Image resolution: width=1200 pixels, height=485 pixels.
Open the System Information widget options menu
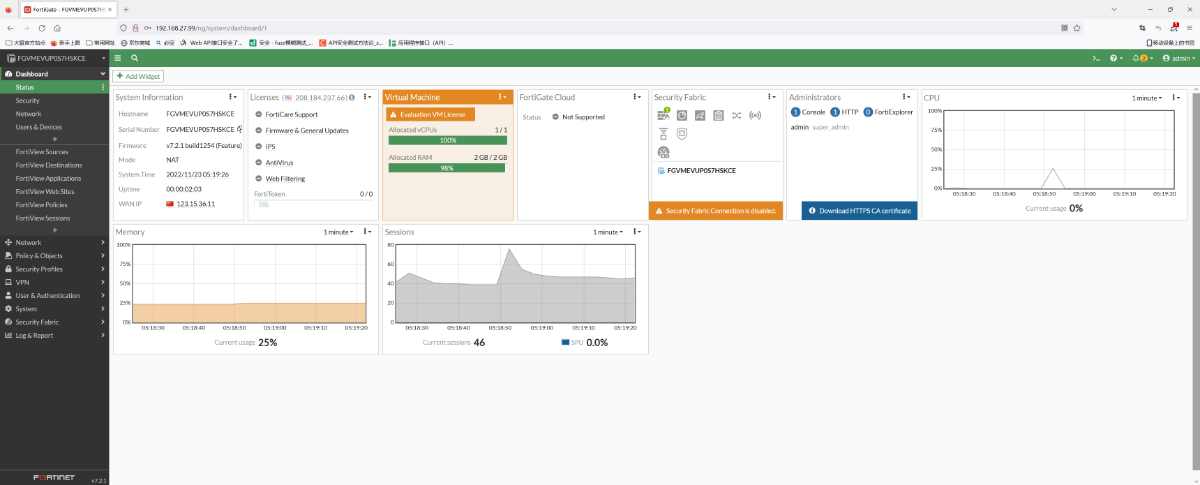click(233, 97)
